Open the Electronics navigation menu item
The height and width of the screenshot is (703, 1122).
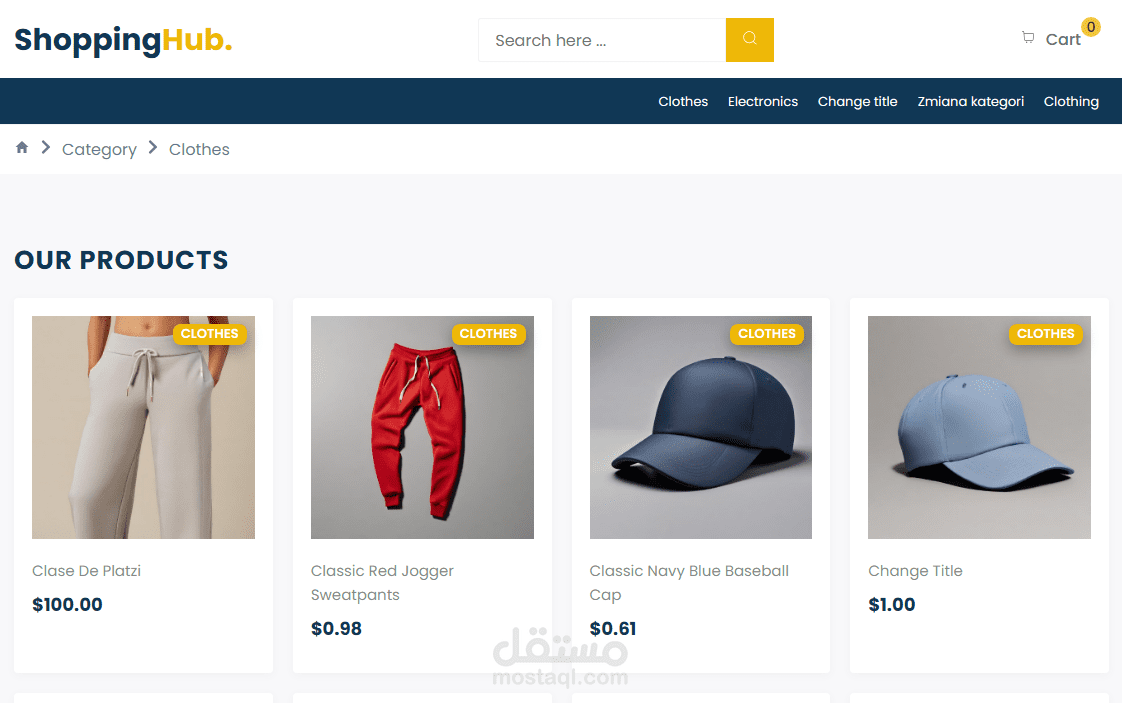(763, 102)
